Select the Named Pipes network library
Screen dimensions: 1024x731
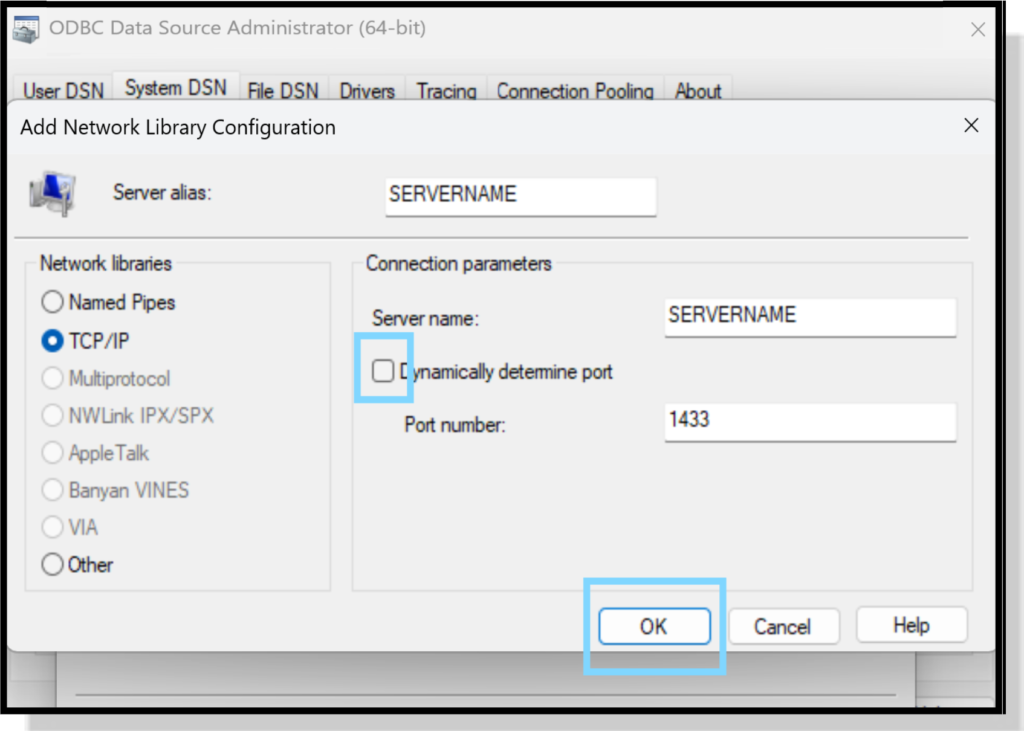[52, 302]
